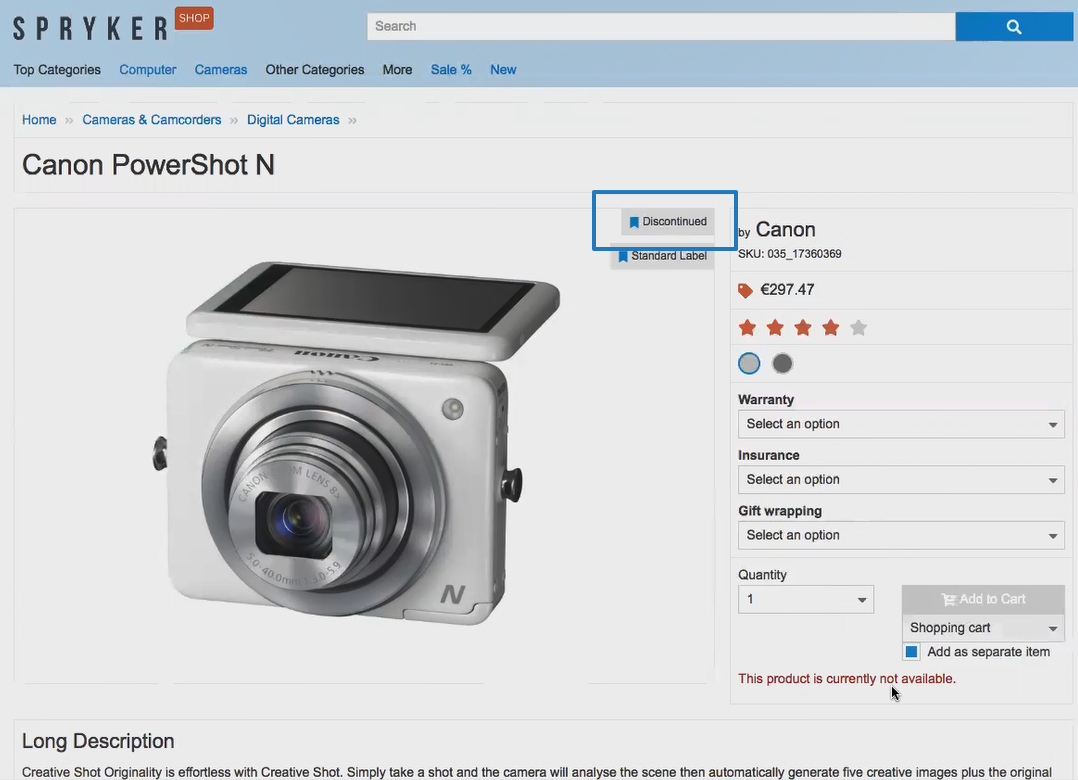Click the Add to Cart button
1078x780 pixels.
[x=983, y=599]
